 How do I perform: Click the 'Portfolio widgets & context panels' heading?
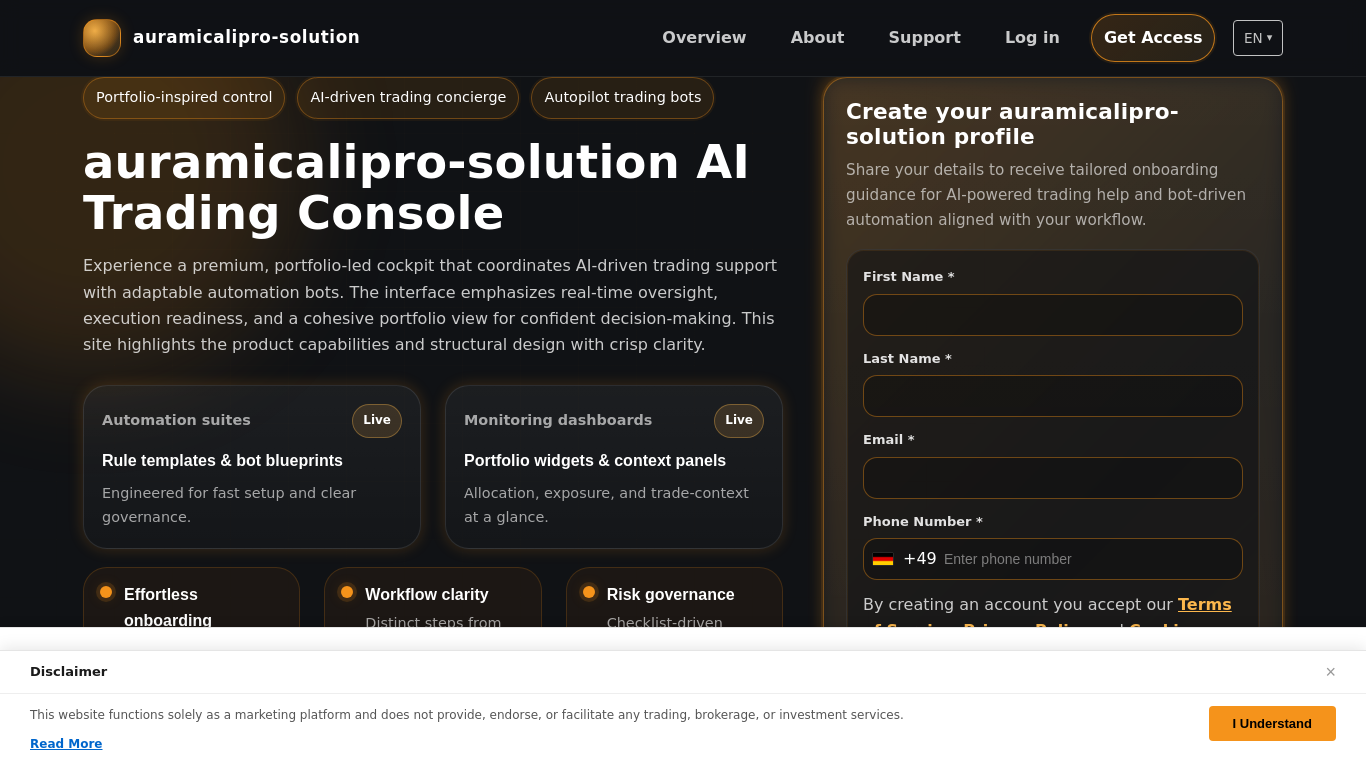[595, 461]
